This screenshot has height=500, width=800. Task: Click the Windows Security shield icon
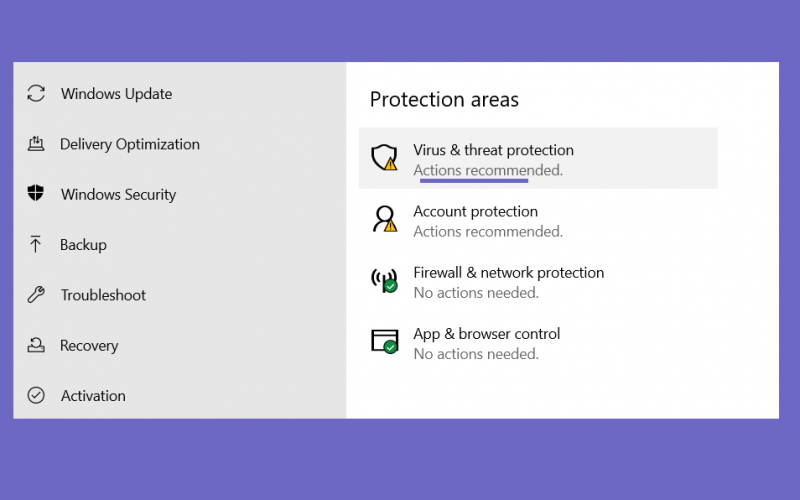tap(36, 193)
